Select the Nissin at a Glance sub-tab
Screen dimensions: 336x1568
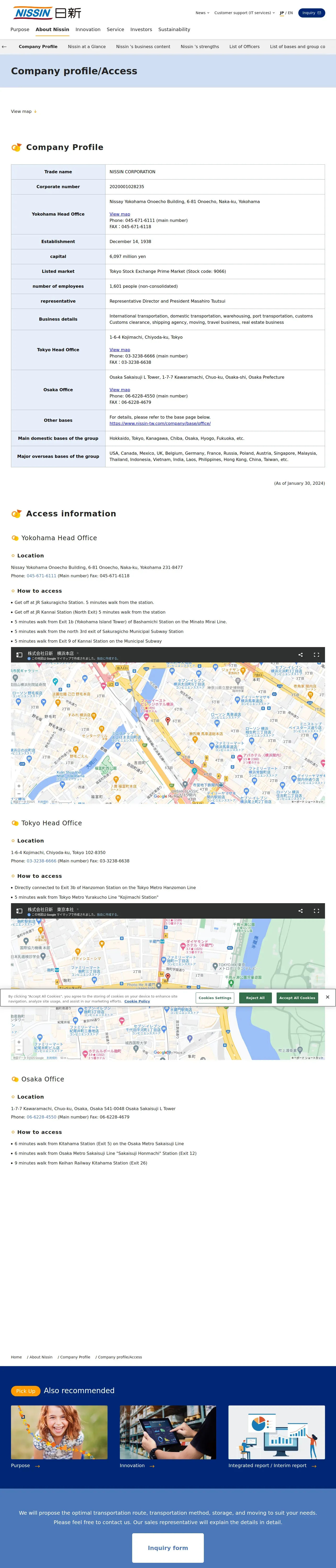pyautogui.click(x=87, y=46)
